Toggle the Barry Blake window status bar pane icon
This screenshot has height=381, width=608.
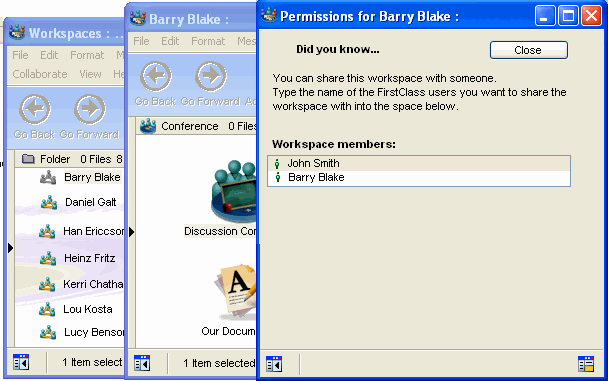[x=142, y=363]
